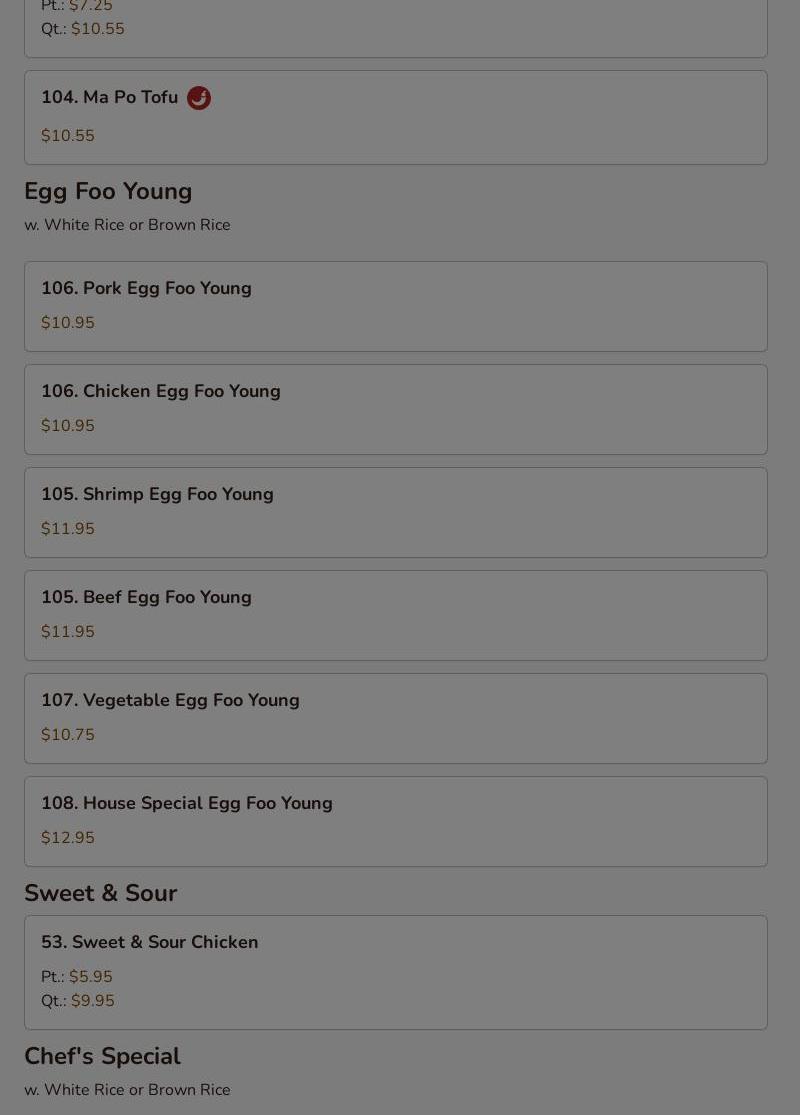Click the $10.75 Vegetable Egg Foo Young price
This screenshot has height=1115, width=800.
[68, 735]
